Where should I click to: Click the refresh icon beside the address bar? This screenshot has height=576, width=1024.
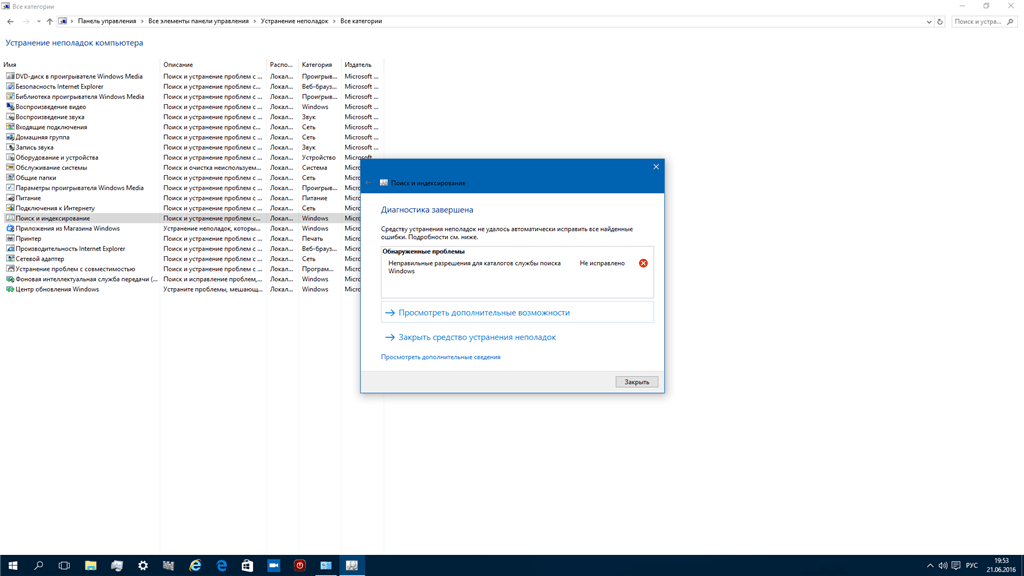pos(940,21)
